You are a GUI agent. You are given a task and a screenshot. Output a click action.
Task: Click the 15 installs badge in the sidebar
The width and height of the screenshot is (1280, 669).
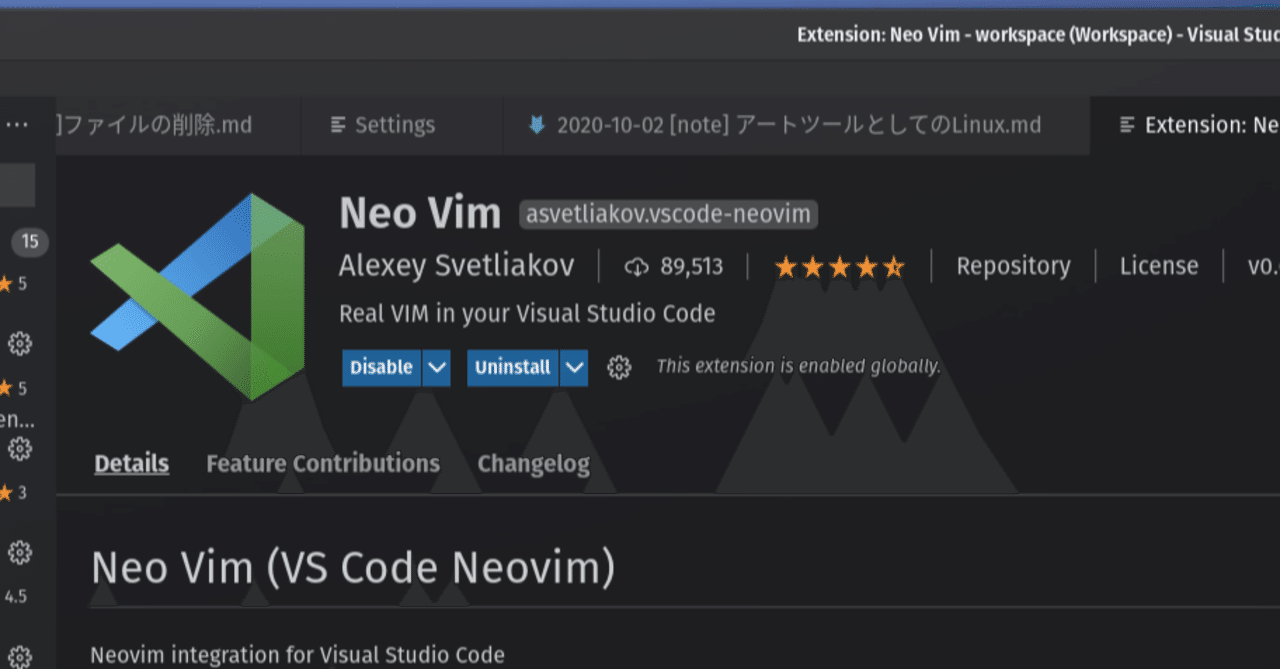pyautogui.click(x=30, y=242)
